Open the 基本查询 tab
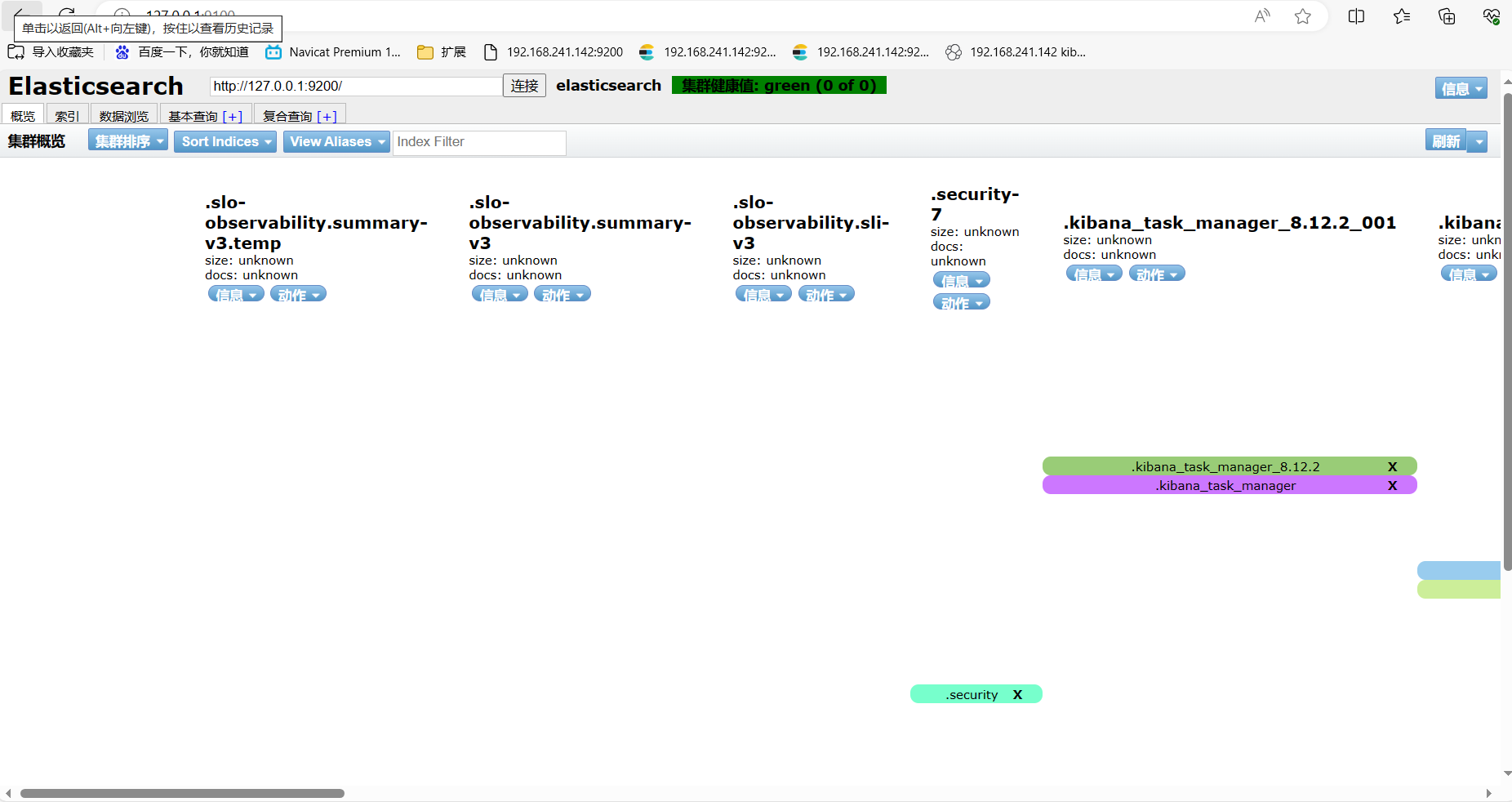The width and height of the screenshot is (1512, 802). click(x=205, y=116)
